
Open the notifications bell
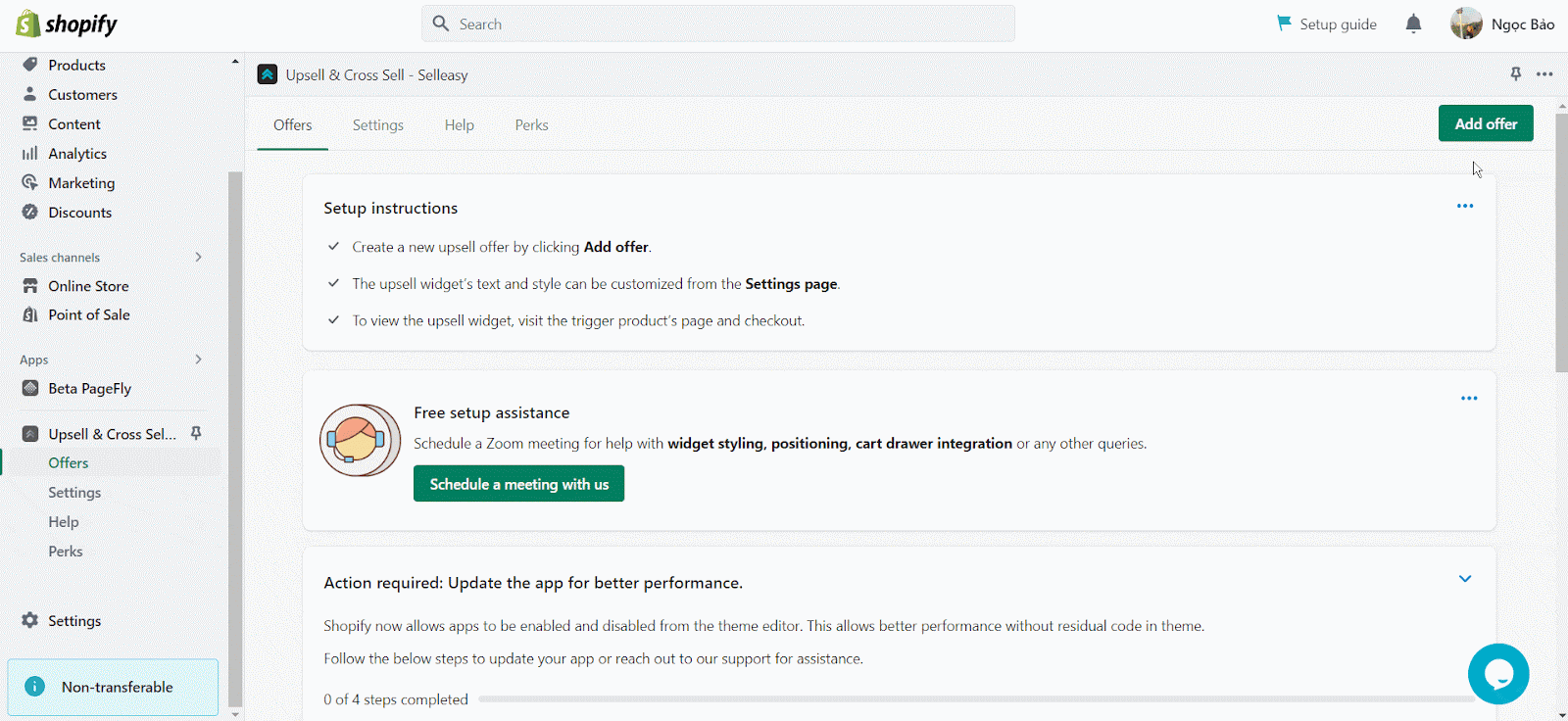(x=1413, y=24)
